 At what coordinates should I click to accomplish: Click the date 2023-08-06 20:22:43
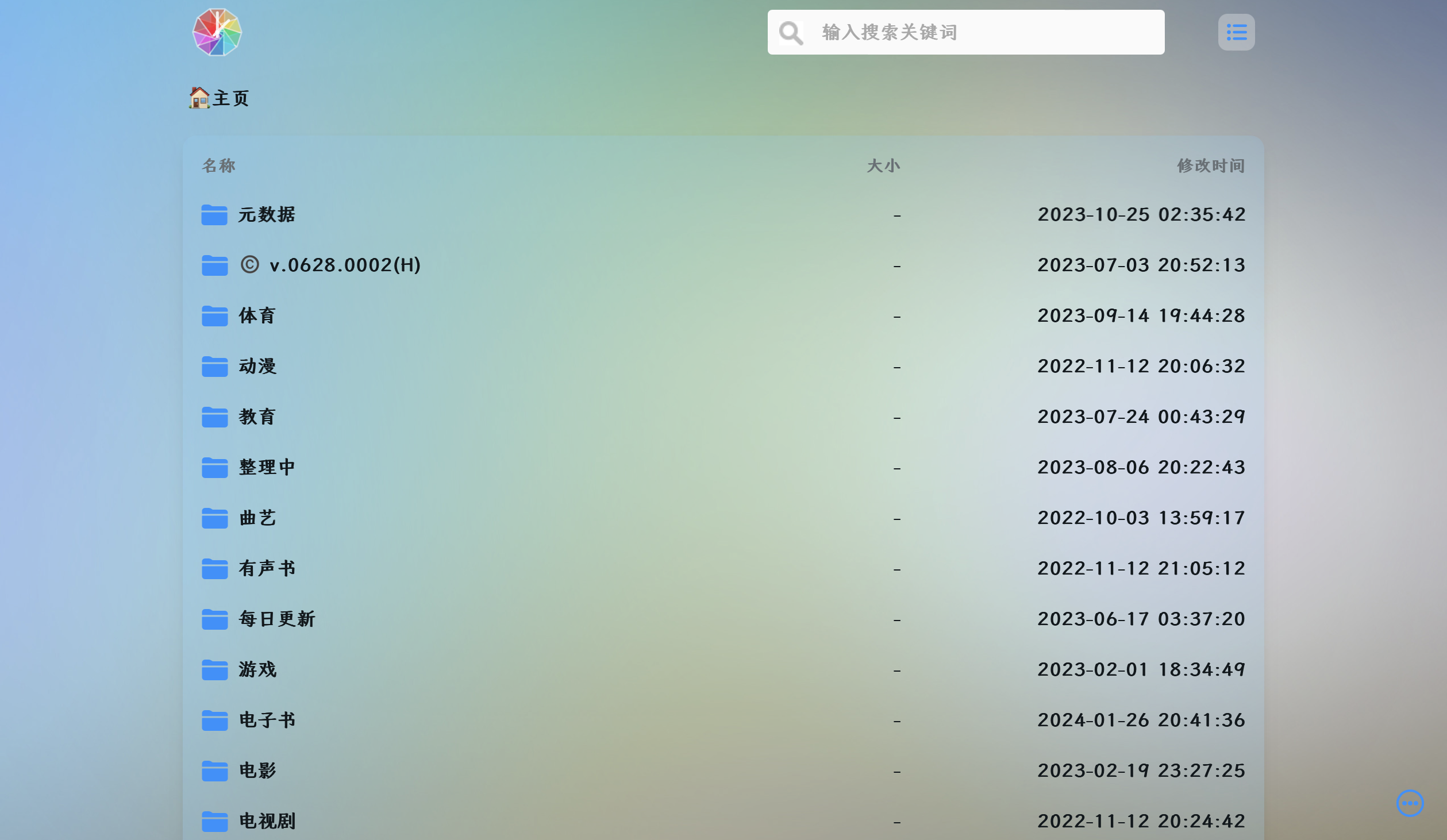1141,468
